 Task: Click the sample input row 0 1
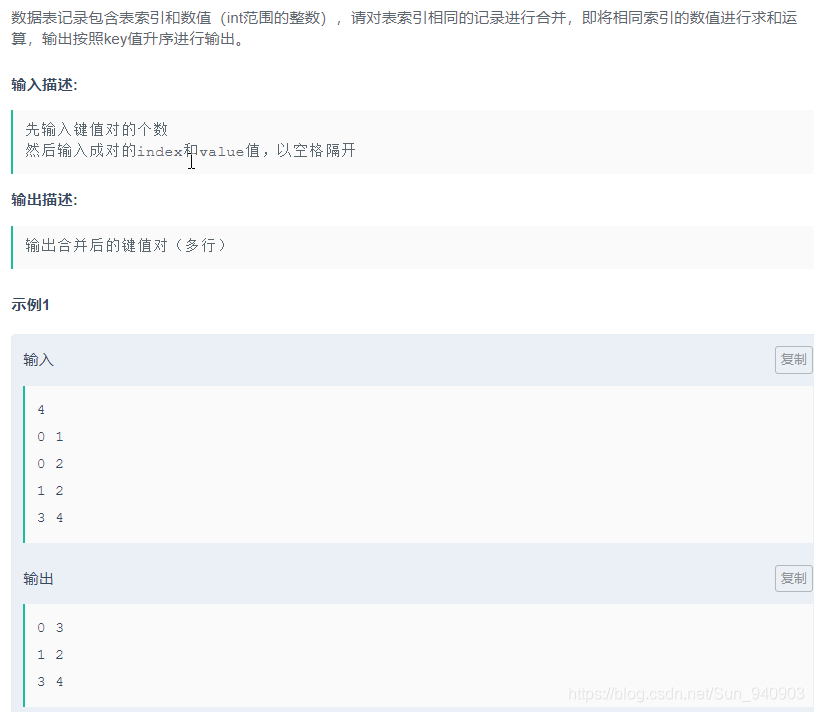coord(50,437)
